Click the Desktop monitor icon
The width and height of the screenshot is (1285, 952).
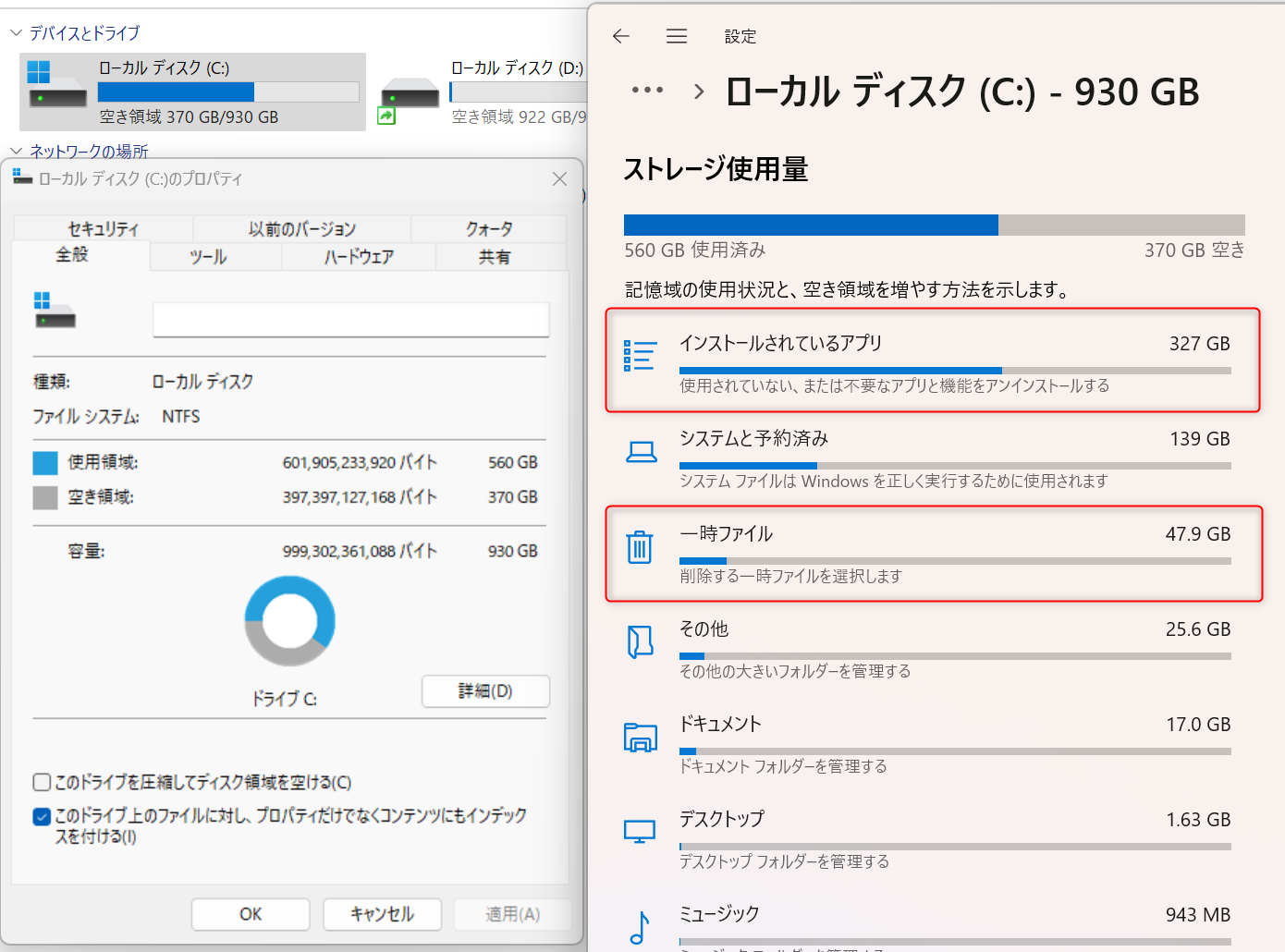[640, 832]
